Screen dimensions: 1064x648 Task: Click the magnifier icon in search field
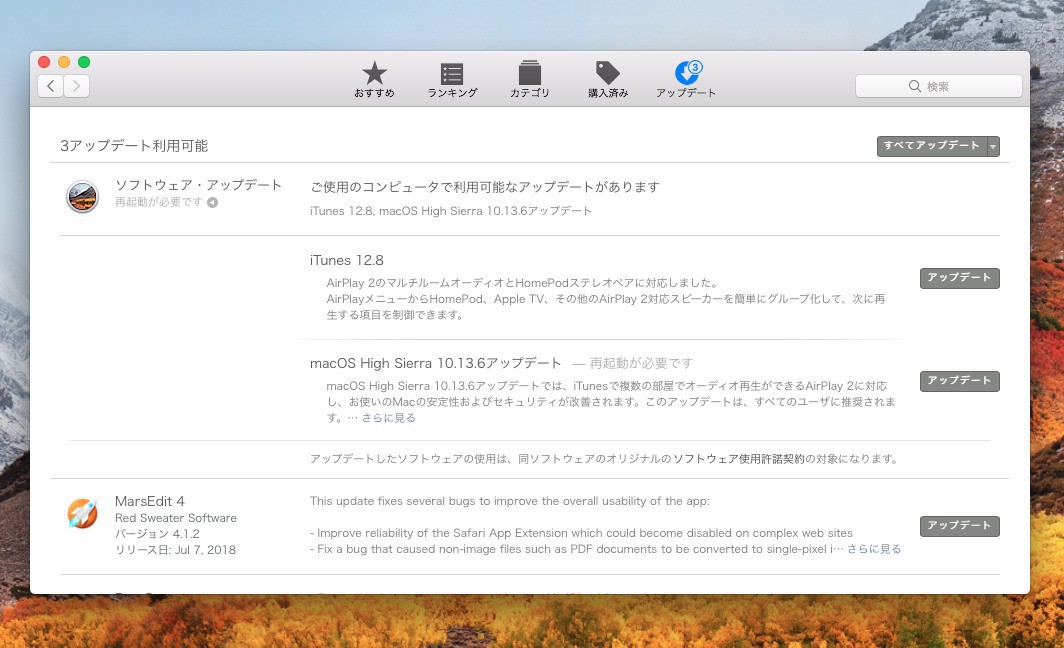[915, 86]
